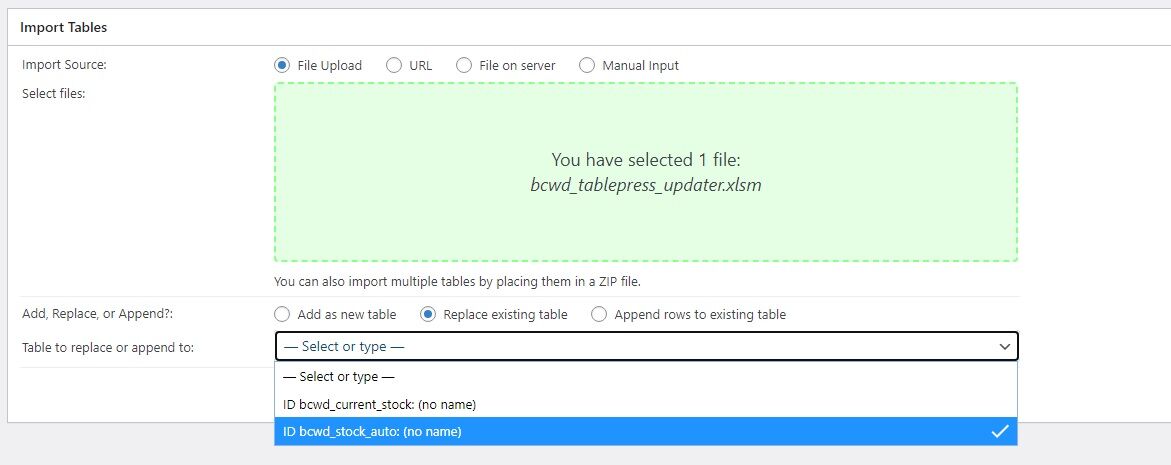The width and height of the screenshot is (1171, 465).
Task: Select ID bcwd_stock_auto from the list
Action: pos(372,431)
